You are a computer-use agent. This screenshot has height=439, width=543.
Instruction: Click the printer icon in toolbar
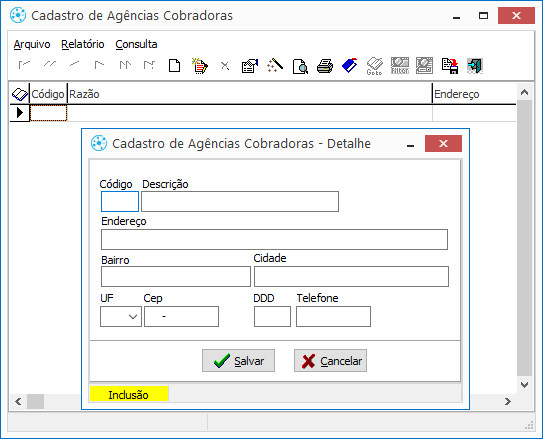(x=325, y=66)
